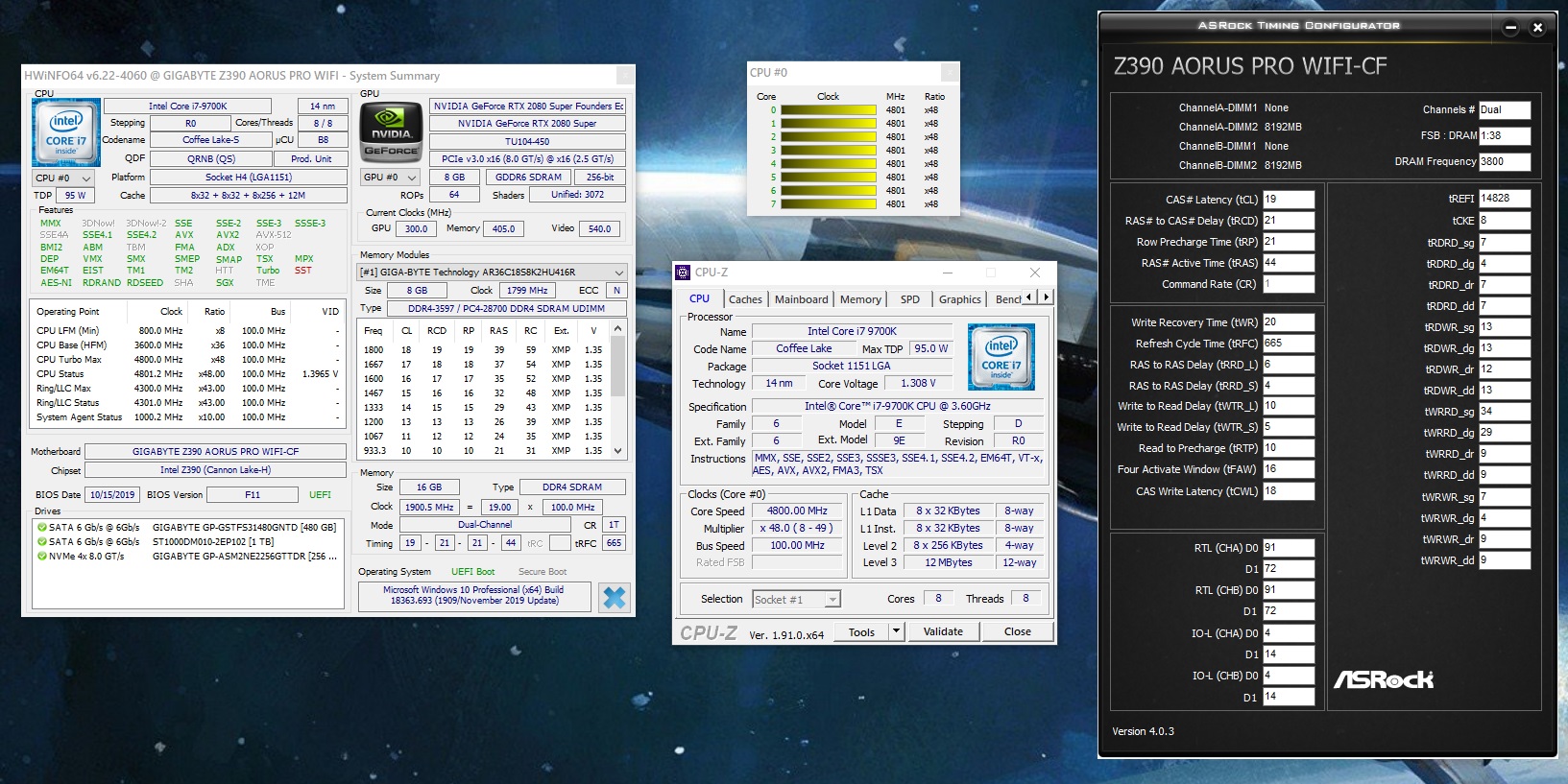1568x784 pixels.
Task: Click the NVIDIA GeForce logo in HWiNFO
Action: [390, 131]
